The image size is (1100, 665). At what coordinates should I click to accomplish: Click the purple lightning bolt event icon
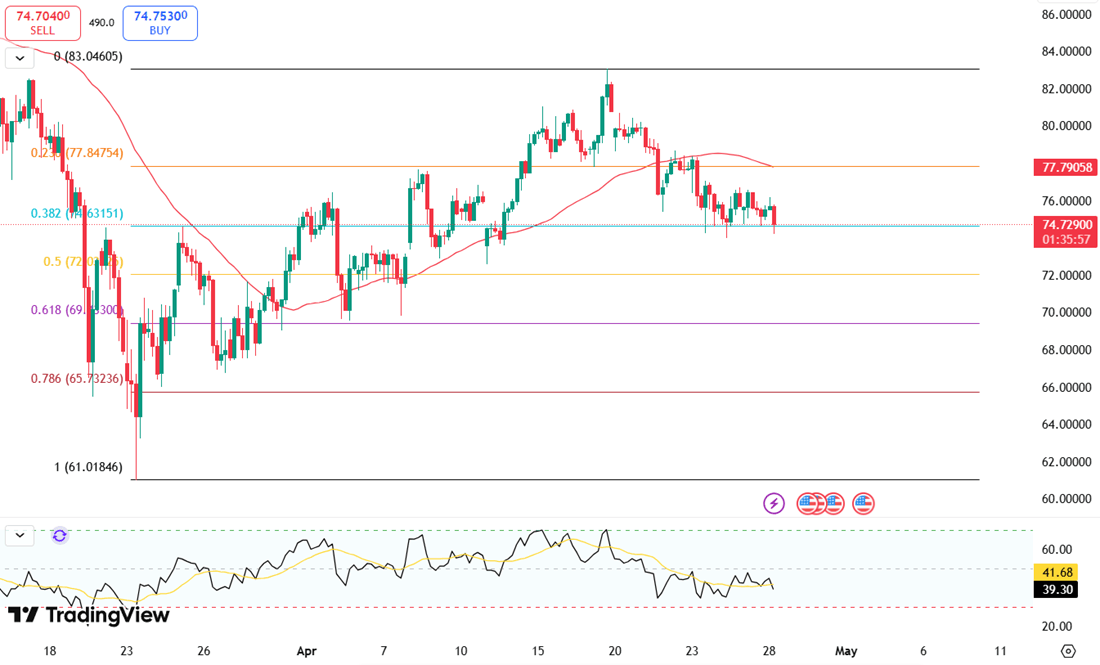tap(773, 503)
